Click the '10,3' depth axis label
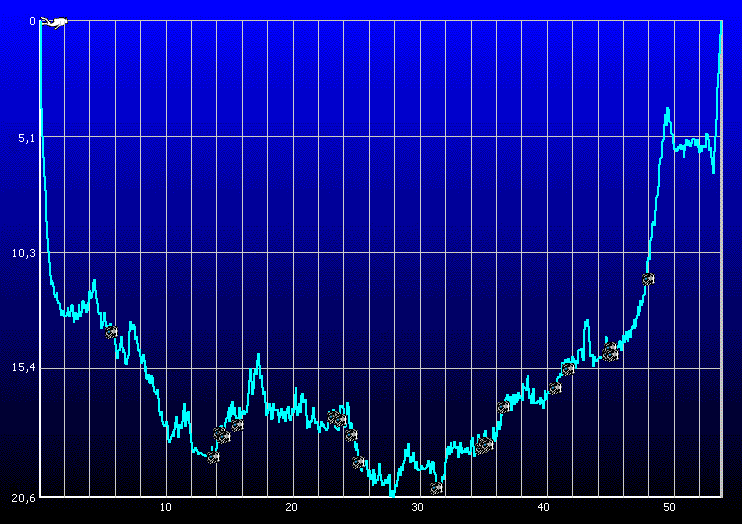Image resolution: width=742 pixels, height=524 pixels. tap(24, 253)
